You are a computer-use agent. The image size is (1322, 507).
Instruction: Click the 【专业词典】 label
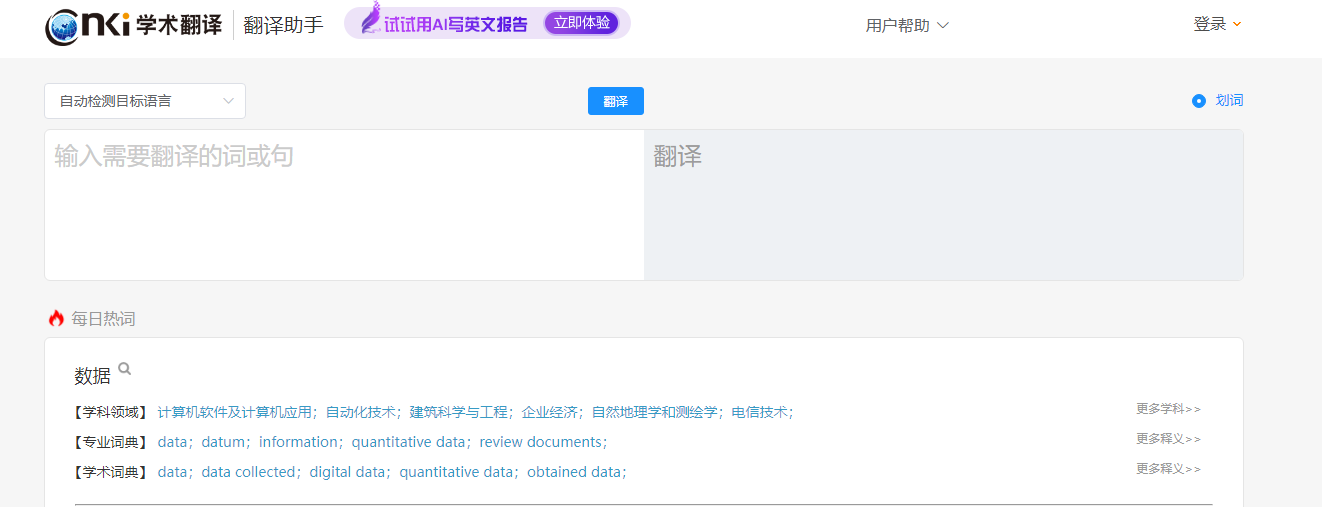pyautogui.click(x=111, y=442)
